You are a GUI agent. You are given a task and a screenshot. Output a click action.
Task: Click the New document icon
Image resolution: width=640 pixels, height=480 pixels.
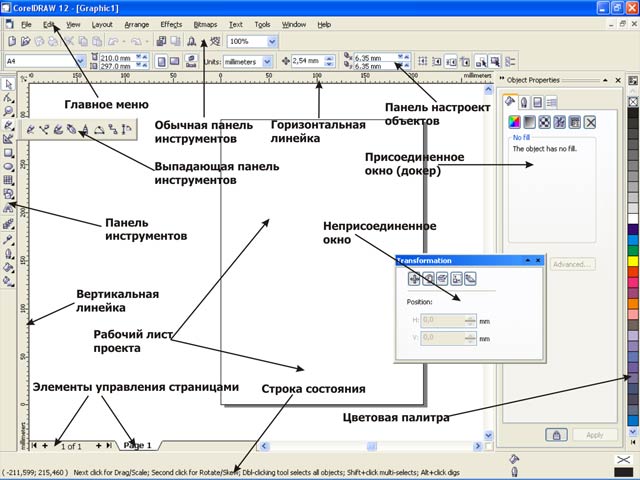tap(12, 41)
